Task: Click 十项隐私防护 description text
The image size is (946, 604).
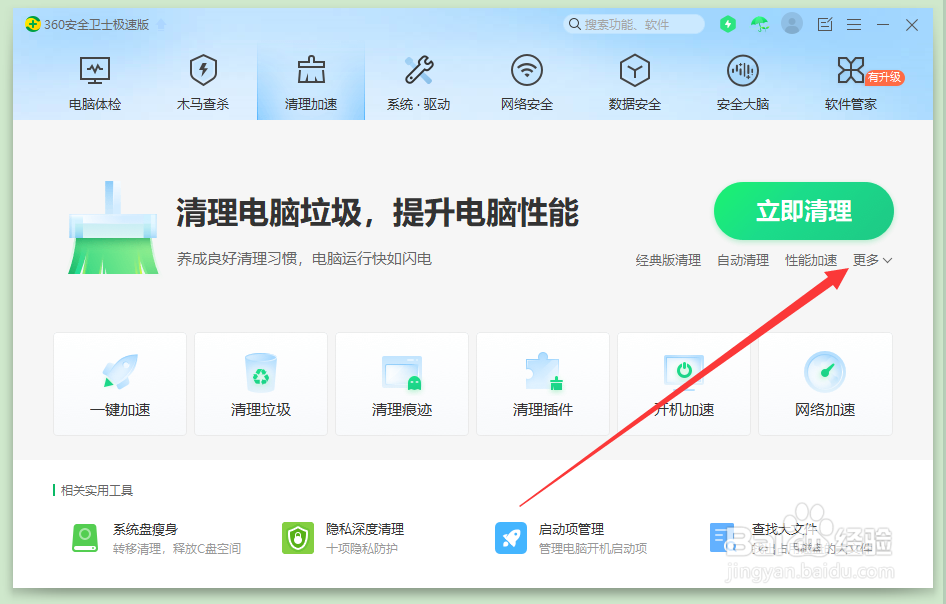Action: [362, 548]
